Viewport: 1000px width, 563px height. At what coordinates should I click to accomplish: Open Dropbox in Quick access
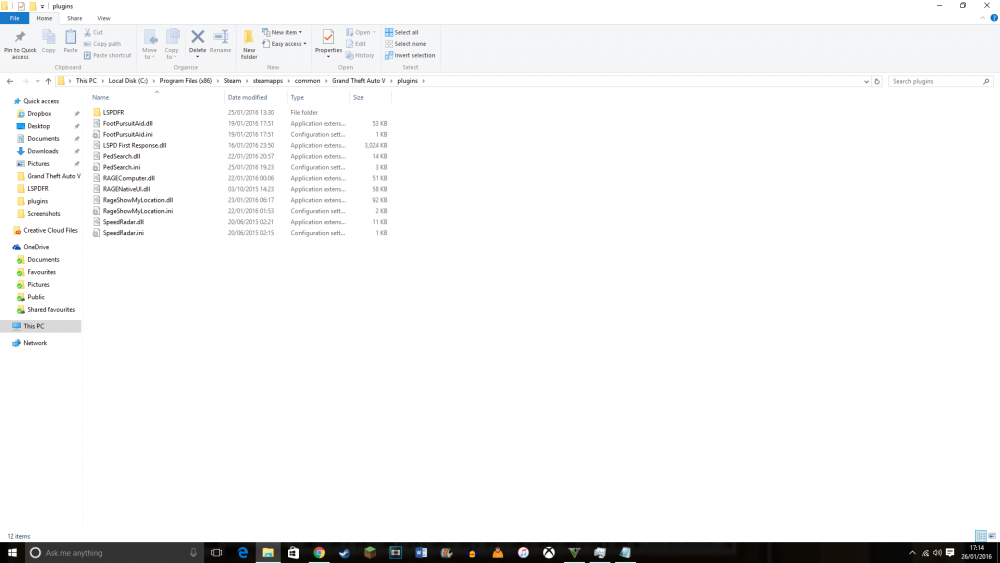39,113
